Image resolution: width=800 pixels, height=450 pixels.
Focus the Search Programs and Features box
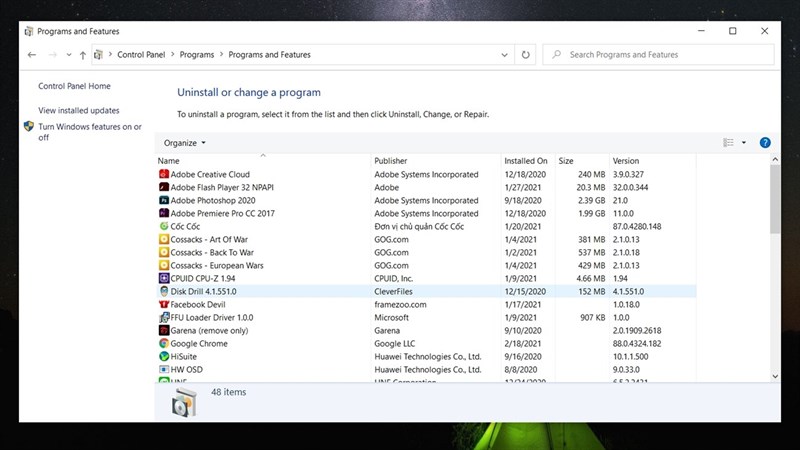click(x=658, y=55)
